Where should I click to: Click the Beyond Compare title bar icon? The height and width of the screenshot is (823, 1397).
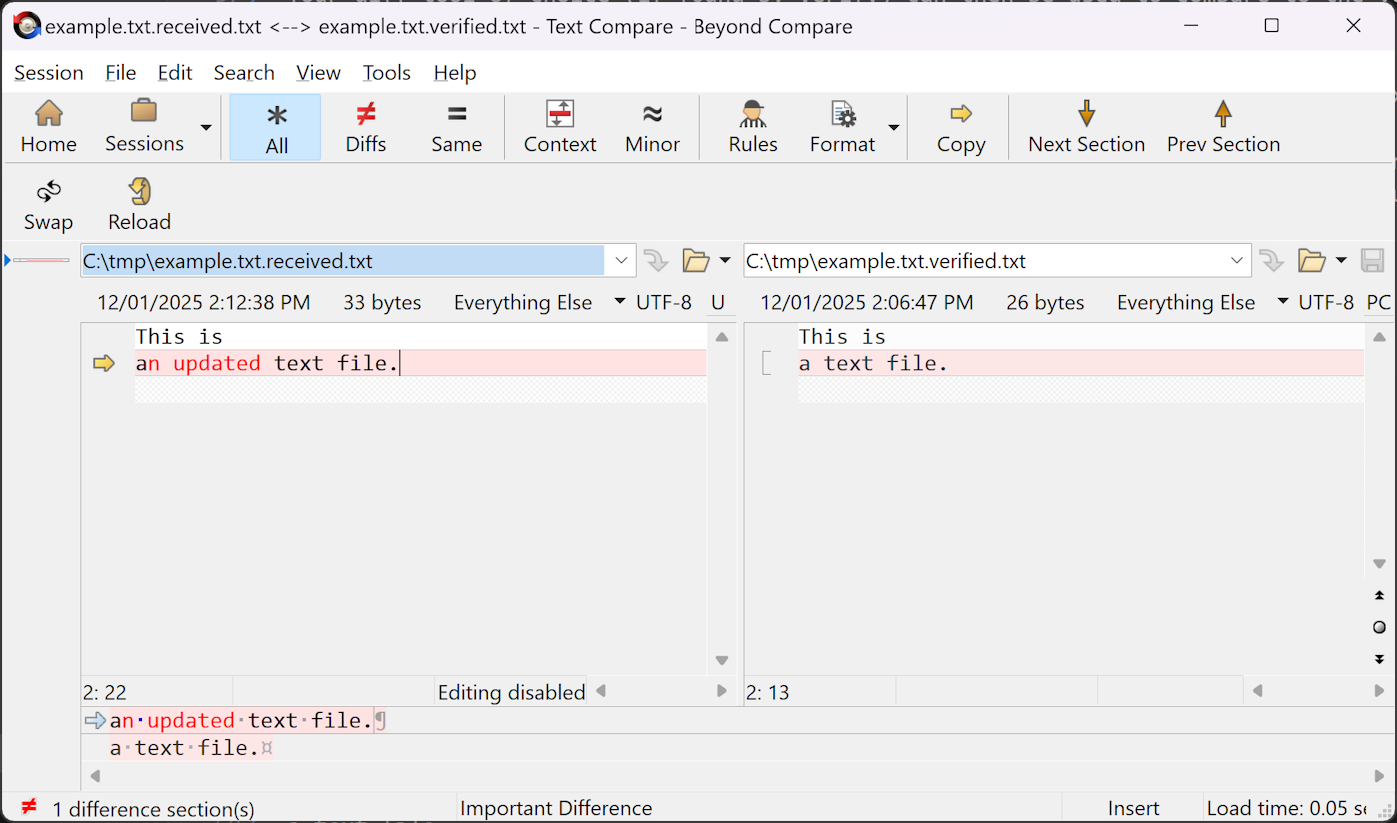(x=26, y=26)
